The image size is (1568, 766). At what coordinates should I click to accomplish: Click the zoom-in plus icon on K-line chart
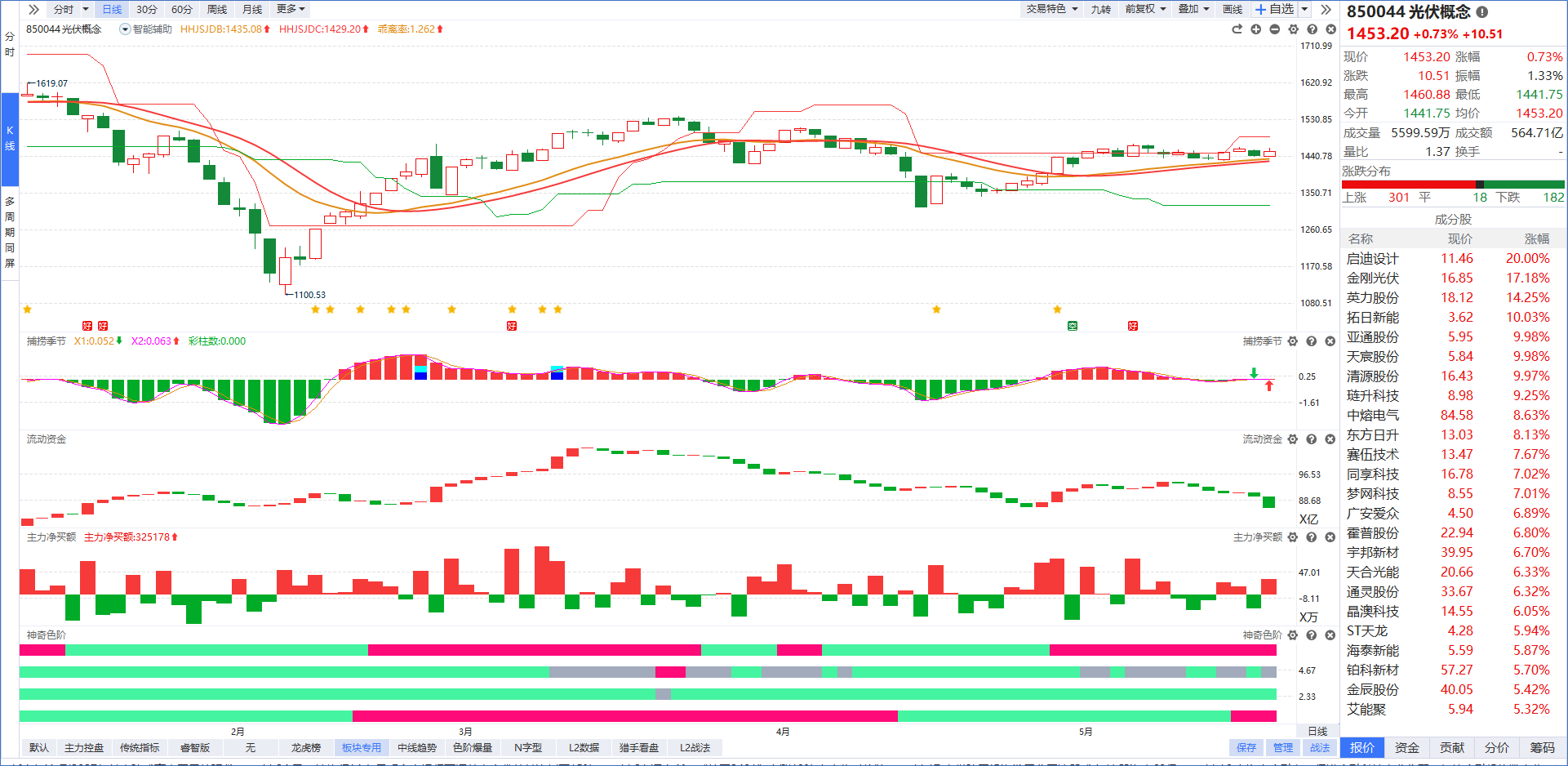(1255, 29)
